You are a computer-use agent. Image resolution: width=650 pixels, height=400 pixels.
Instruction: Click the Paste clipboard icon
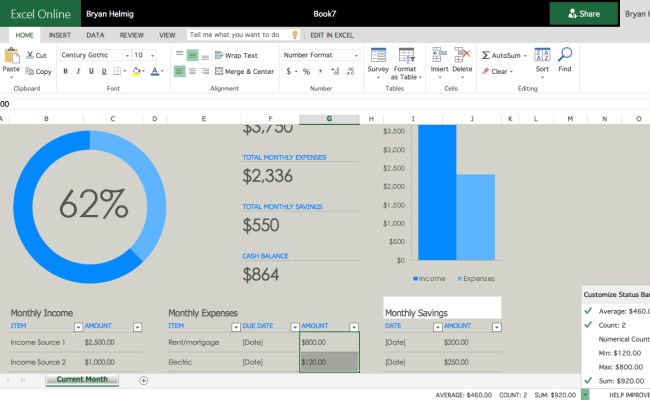[x=12, y=56]
